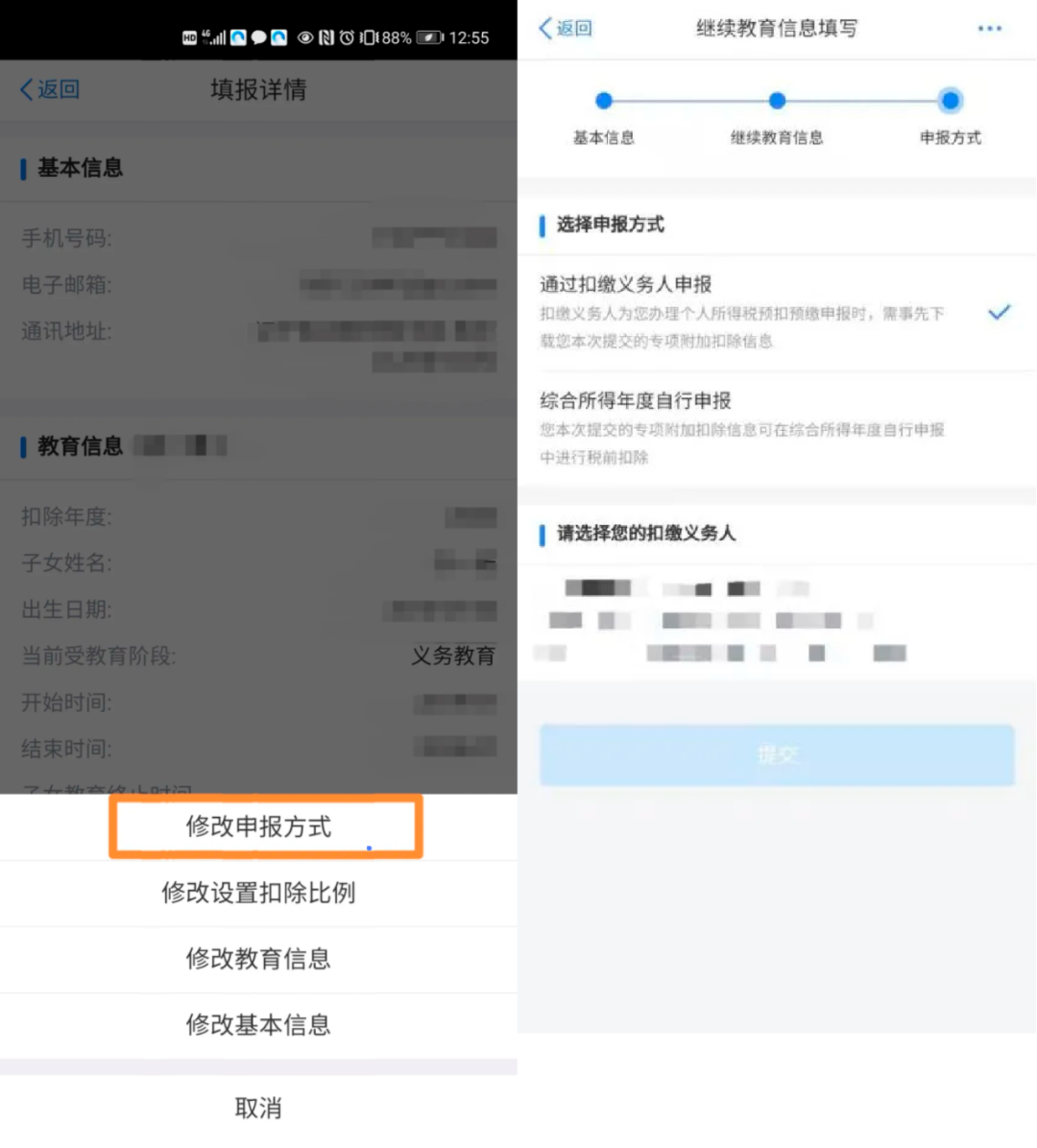Choose 修改申报方式 from the action sheet
Viewport: 1037px width, 1148px height.
258,827
